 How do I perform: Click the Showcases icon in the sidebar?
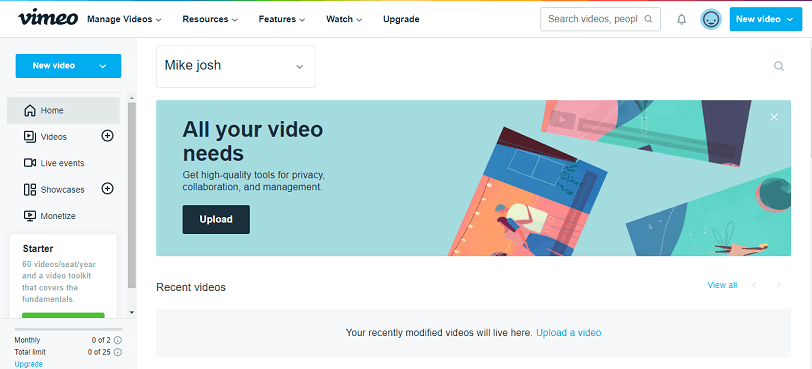click(x=30, y=189)
